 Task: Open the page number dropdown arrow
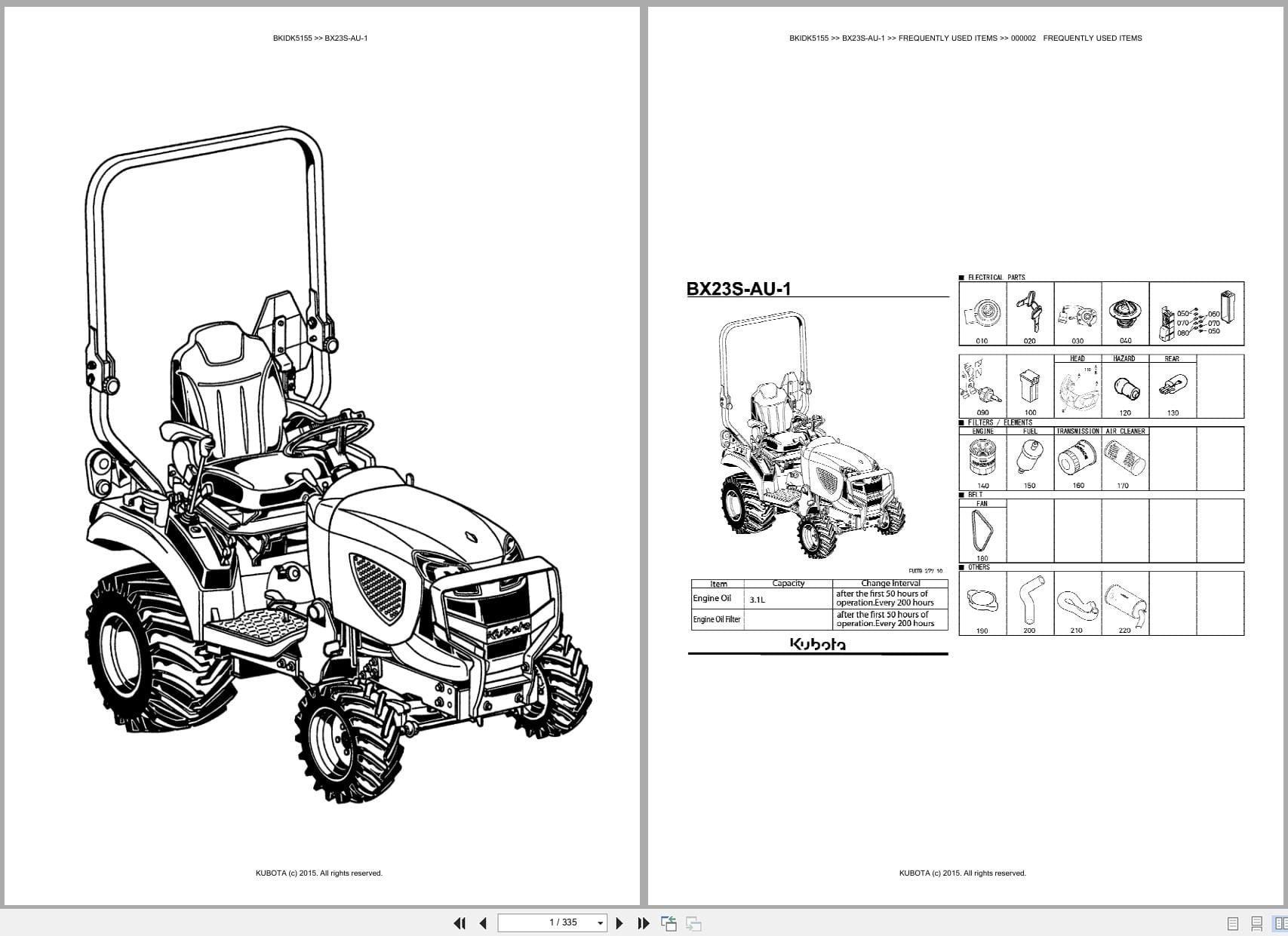click(601, 923)
